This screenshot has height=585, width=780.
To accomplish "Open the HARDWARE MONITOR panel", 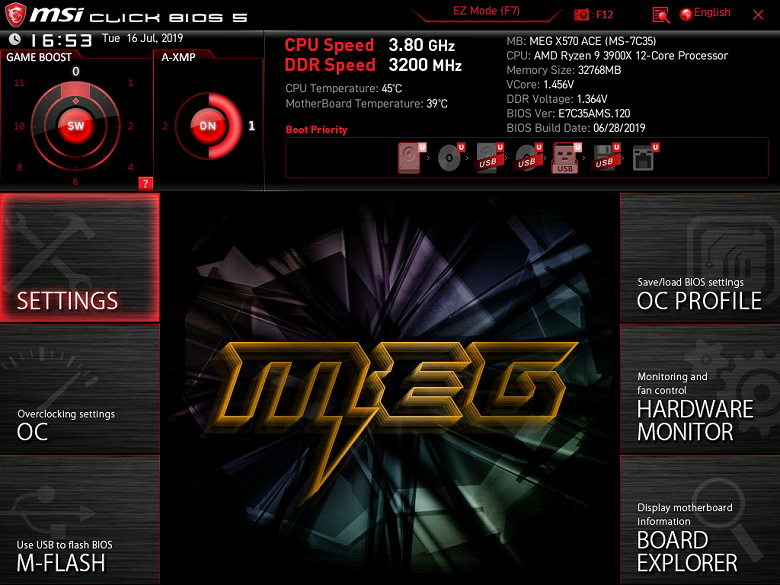I will [x=700, y=389].
